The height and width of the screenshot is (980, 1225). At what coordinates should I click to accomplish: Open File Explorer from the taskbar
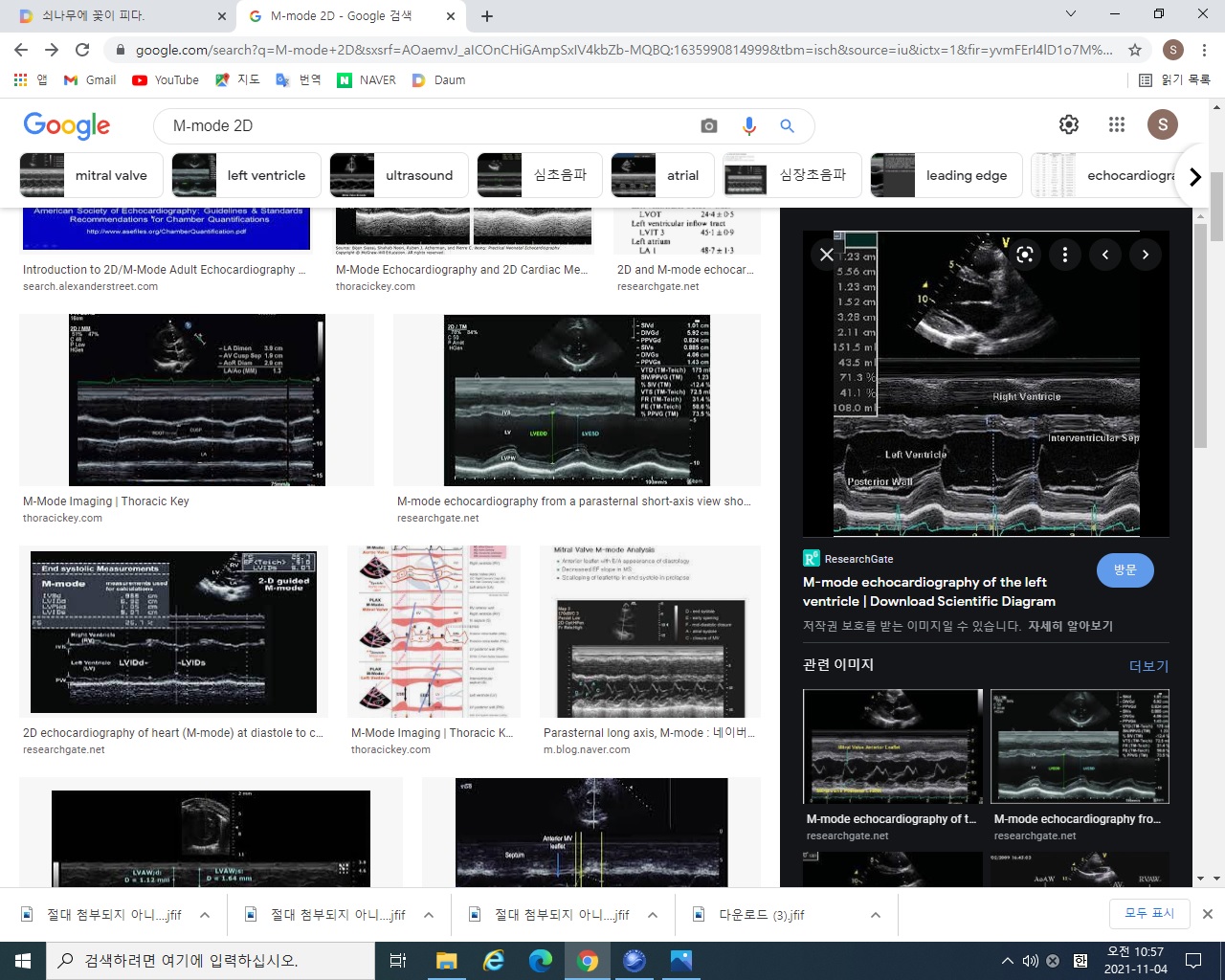coord(446,961)
